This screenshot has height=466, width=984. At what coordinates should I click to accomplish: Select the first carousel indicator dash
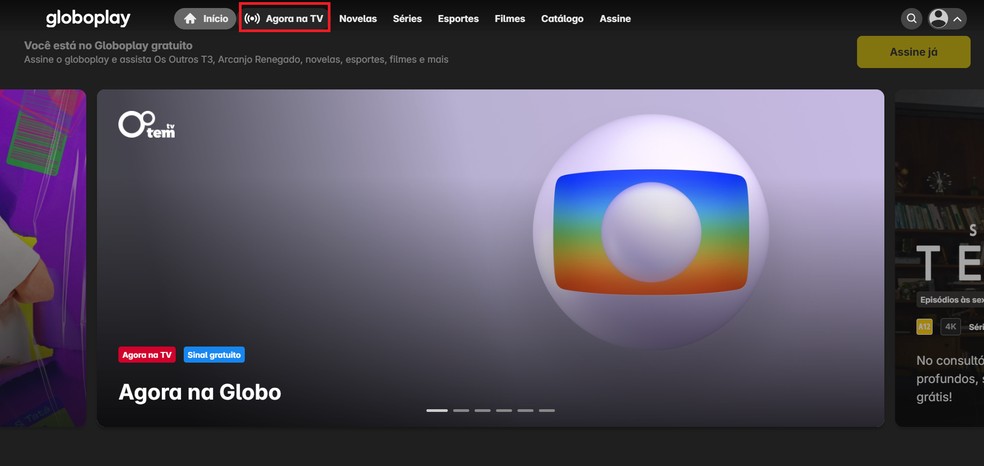(x=437, y=410)
